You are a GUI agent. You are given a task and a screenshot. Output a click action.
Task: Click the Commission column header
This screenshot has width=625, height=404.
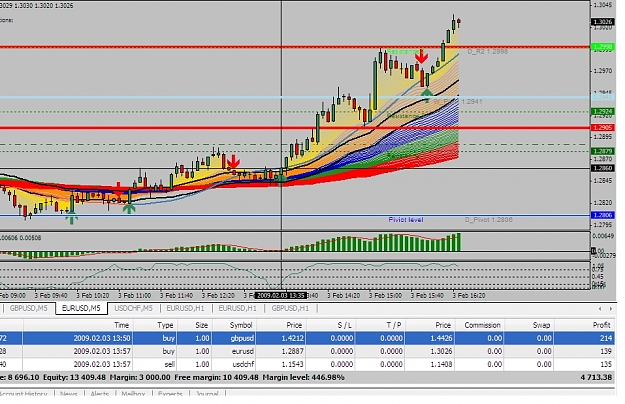click(480, 325)
